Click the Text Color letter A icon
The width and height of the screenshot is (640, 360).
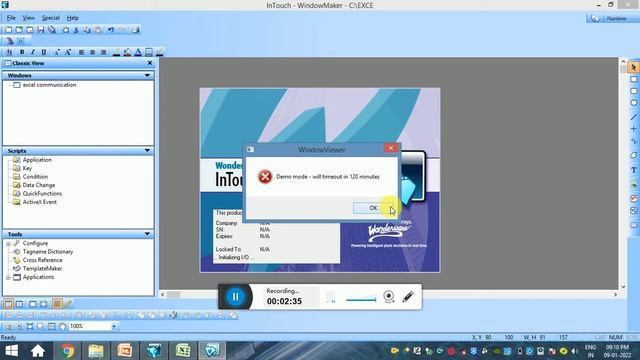(x=138, y=52)
